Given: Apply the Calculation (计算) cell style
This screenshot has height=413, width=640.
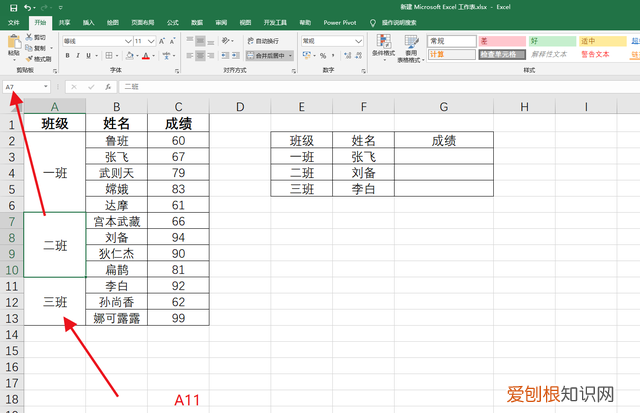Looking at the screenshot, I should click(x=452, y=54).
